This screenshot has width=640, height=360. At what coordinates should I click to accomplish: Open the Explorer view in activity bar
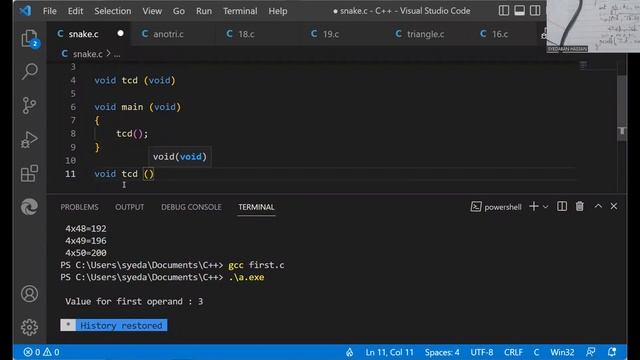[x=29, y=38]
